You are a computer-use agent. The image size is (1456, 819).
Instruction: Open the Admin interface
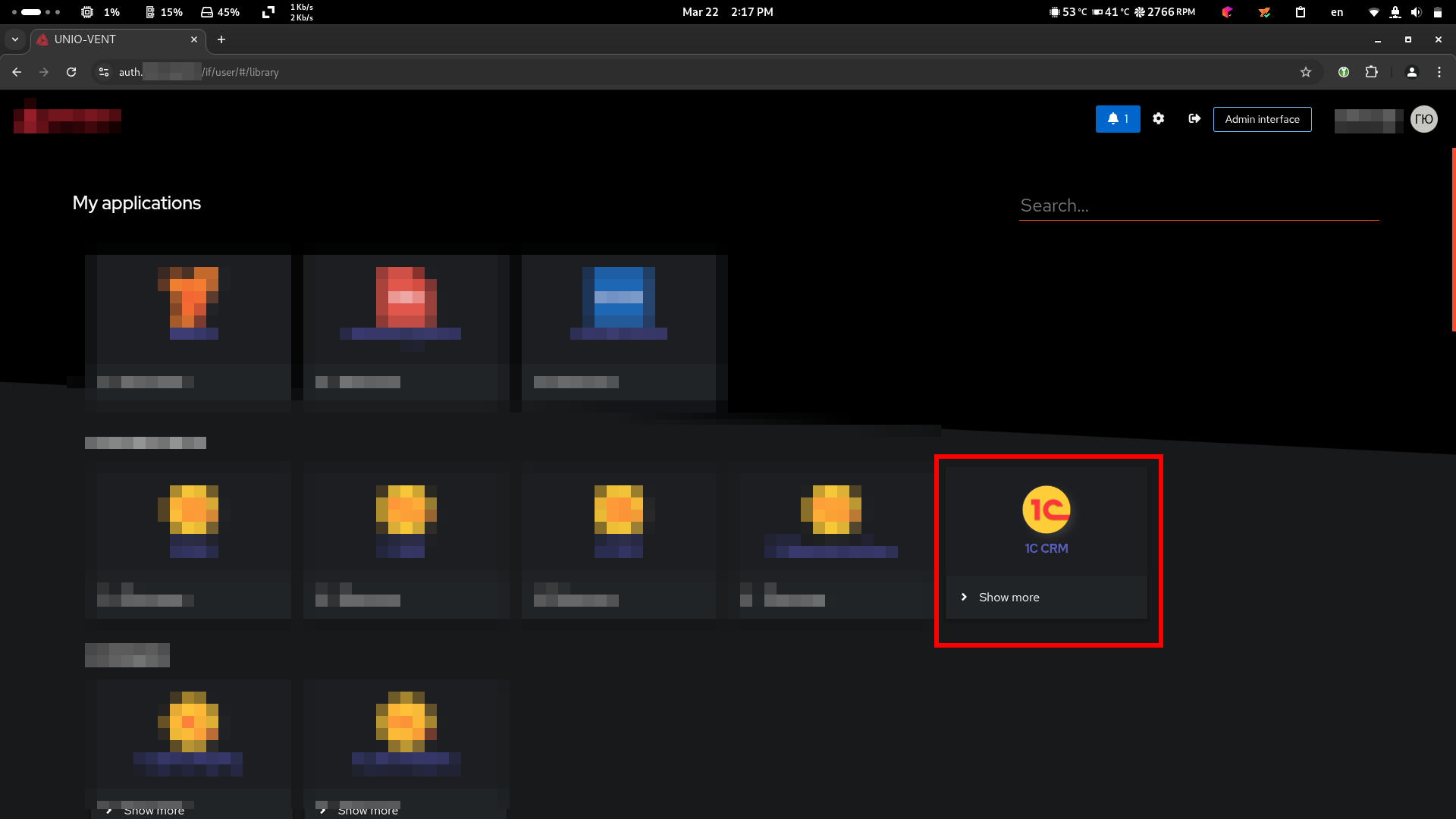[1262, 119]
